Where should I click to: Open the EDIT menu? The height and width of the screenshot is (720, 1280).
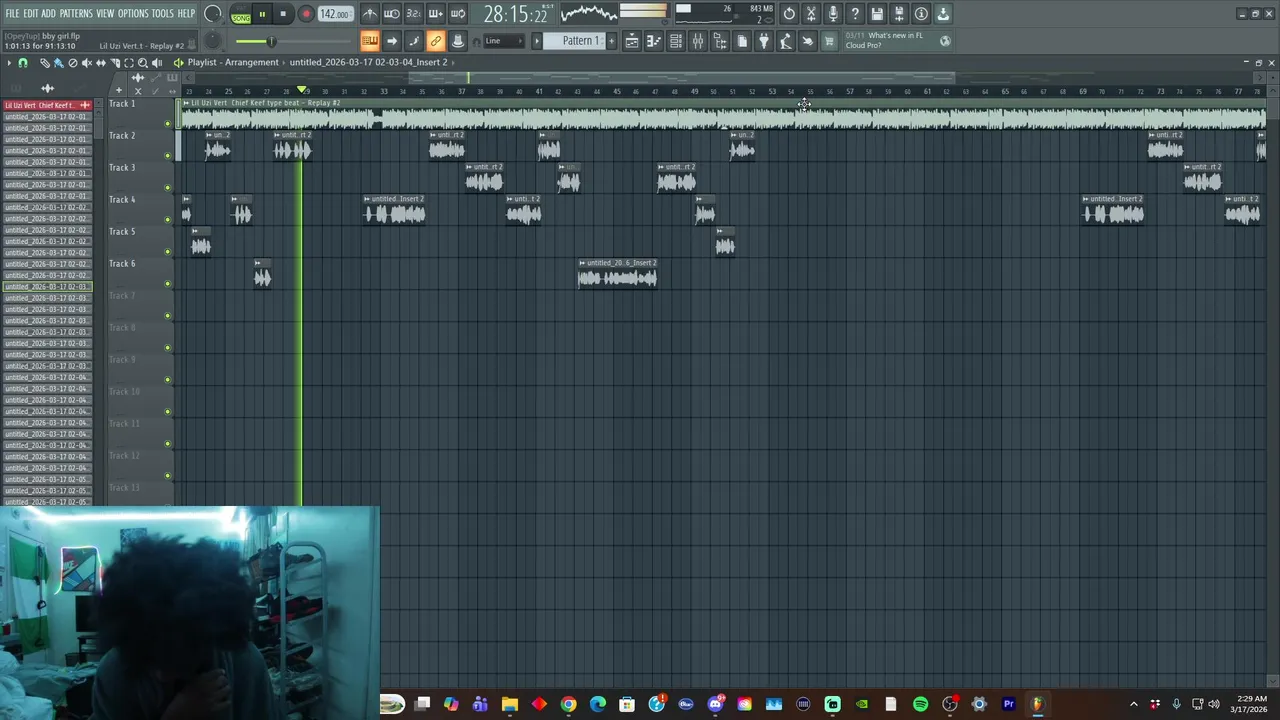(31, 14)
